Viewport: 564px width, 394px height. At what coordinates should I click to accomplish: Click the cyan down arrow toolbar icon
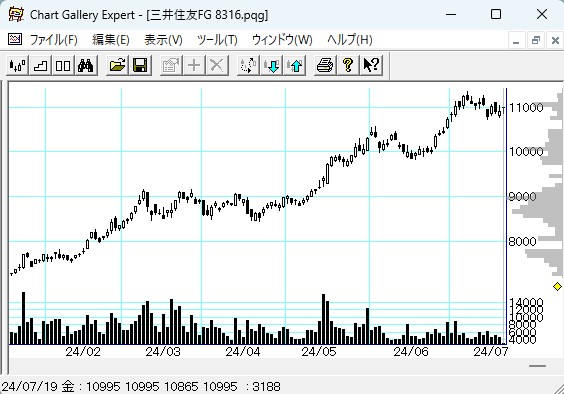click(x=272, y=65)
